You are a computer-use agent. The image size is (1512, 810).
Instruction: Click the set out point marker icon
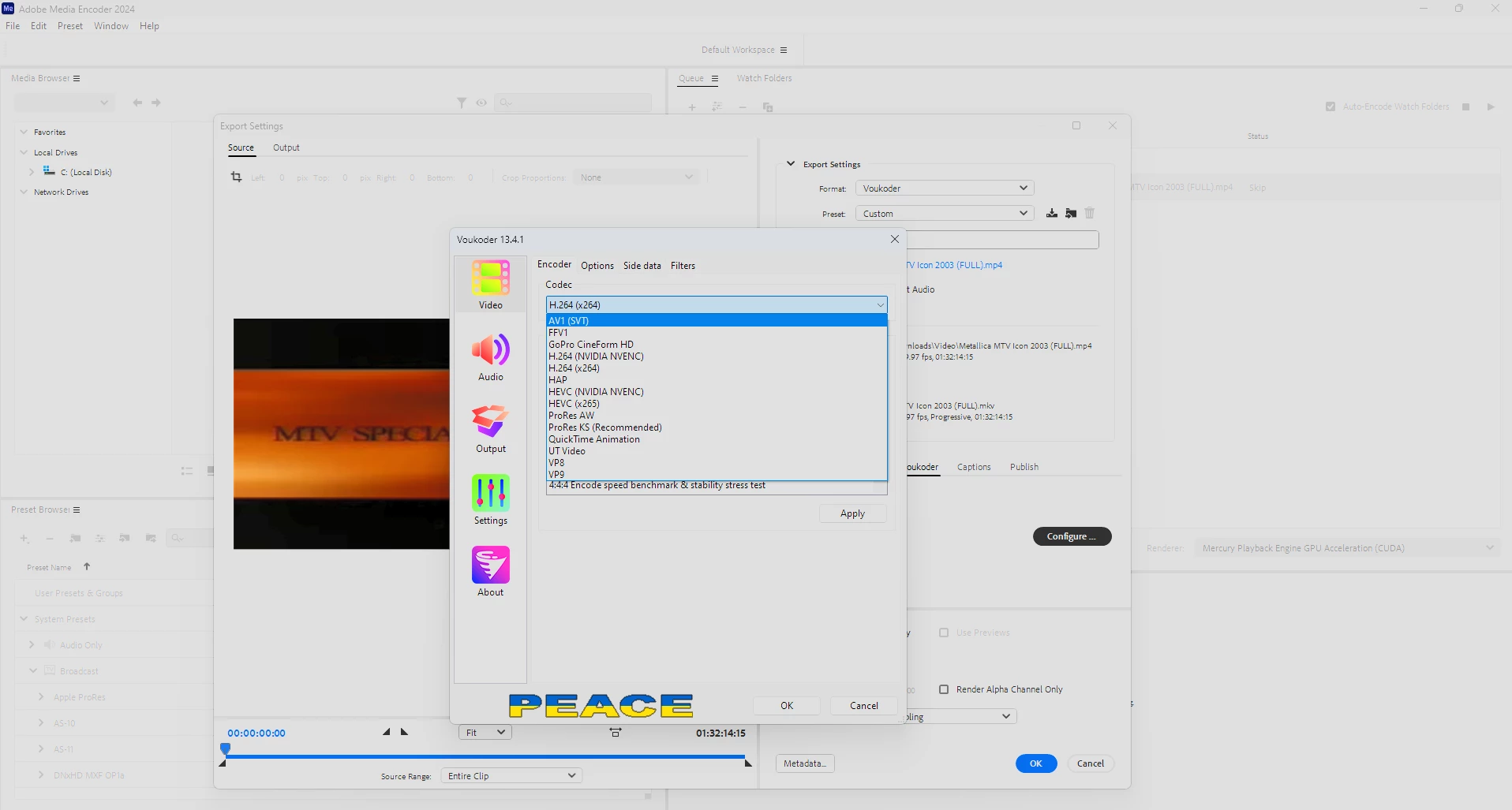[x=404, y=732]
